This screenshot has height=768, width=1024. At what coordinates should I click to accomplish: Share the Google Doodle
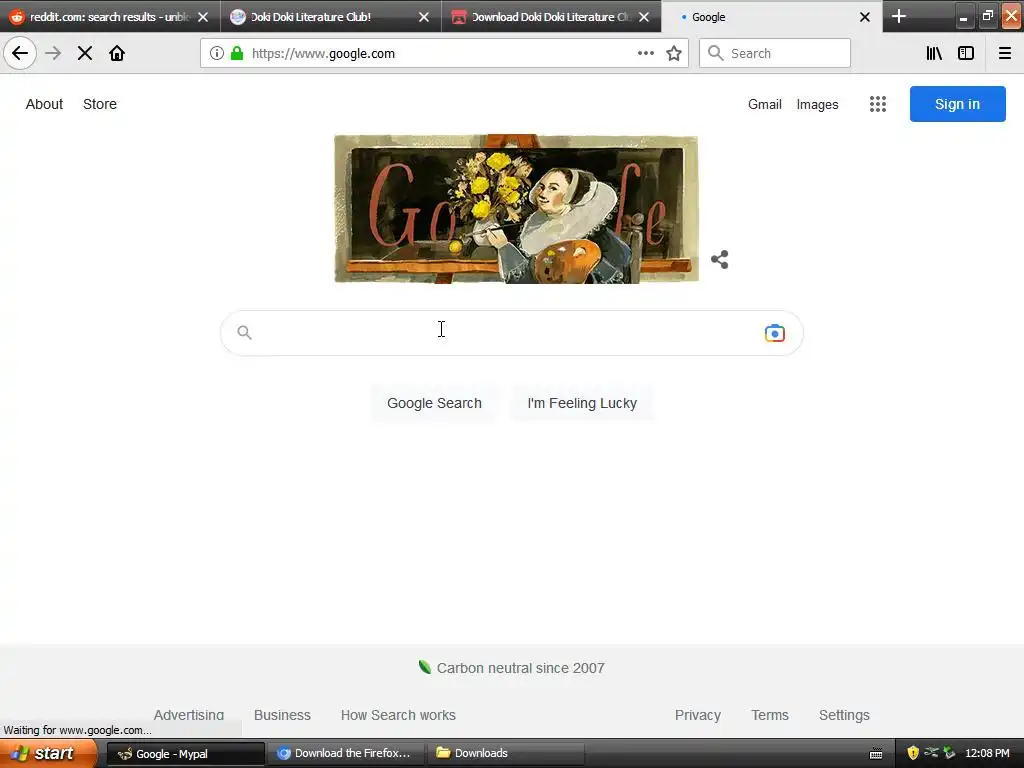pos(720,259)
